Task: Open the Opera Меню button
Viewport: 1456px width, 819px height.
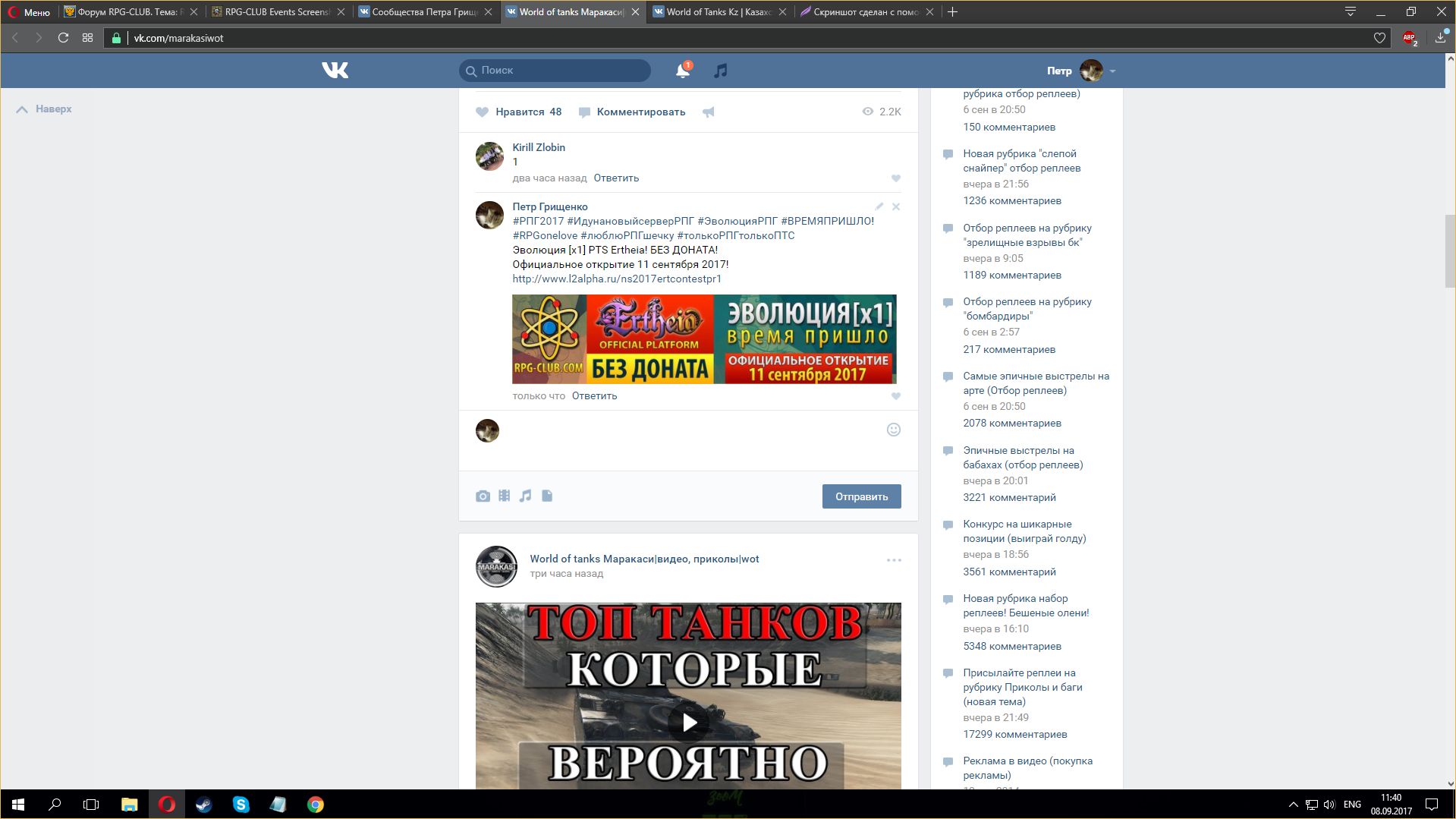Action: 29,12
